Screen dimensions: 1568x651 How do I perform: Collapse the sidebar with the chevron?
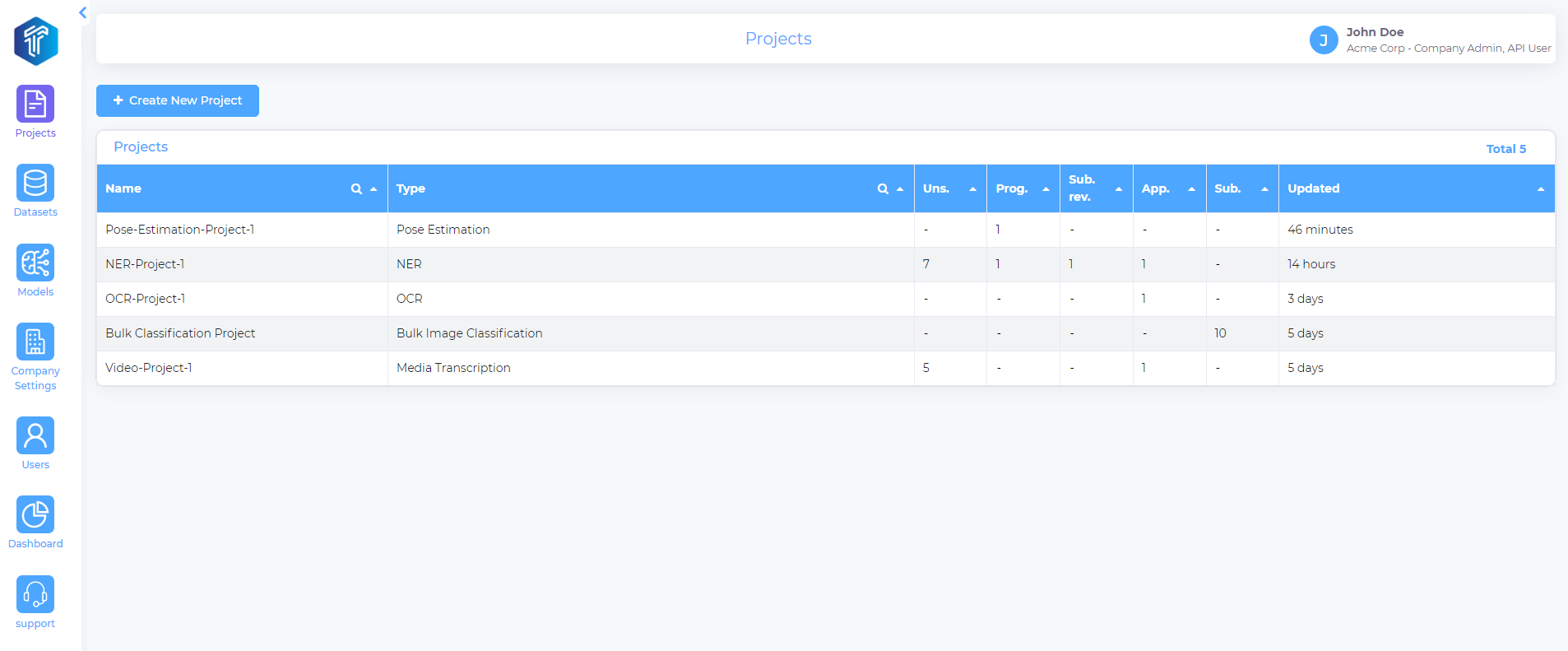83,12
